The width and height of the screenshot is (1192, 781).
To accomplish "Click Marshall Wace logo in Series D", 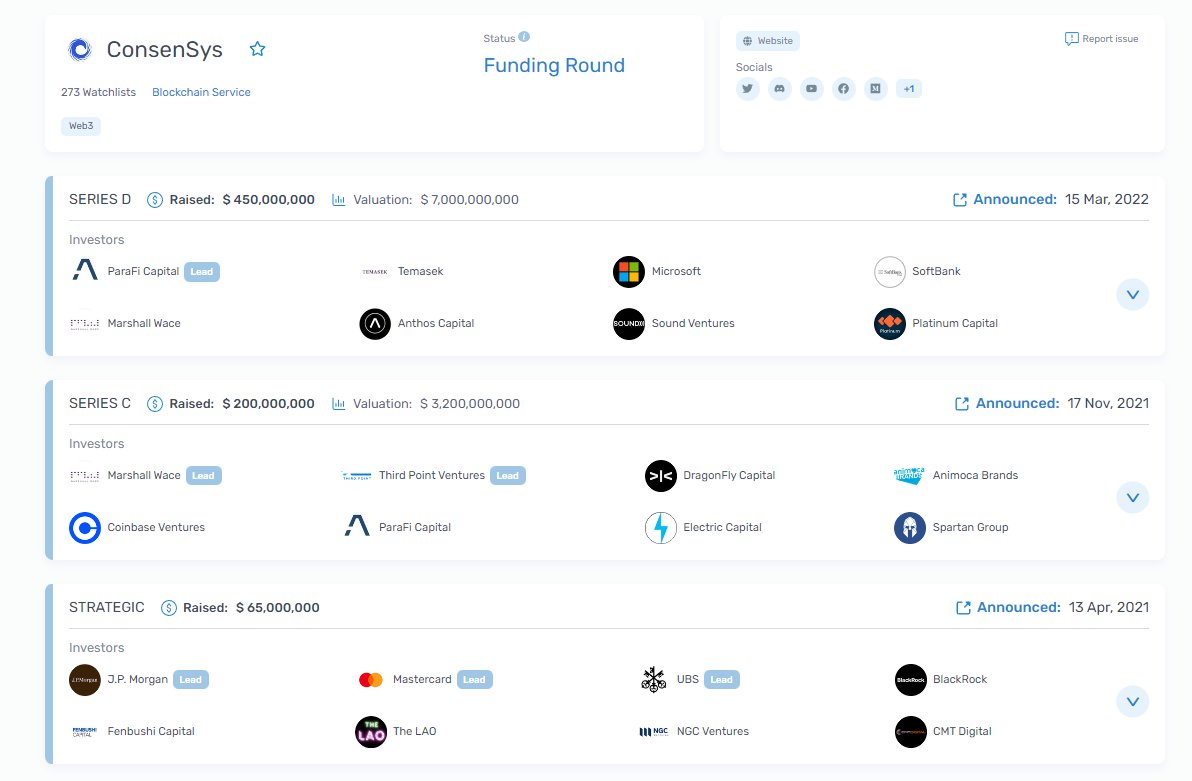I will pos(84,323).
